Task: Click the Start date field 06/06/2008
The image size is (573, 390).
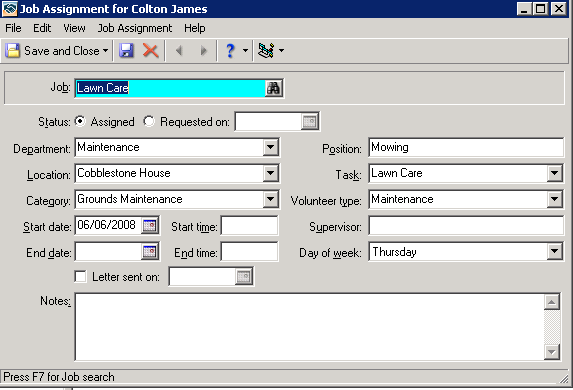Action: pos(109,225)
